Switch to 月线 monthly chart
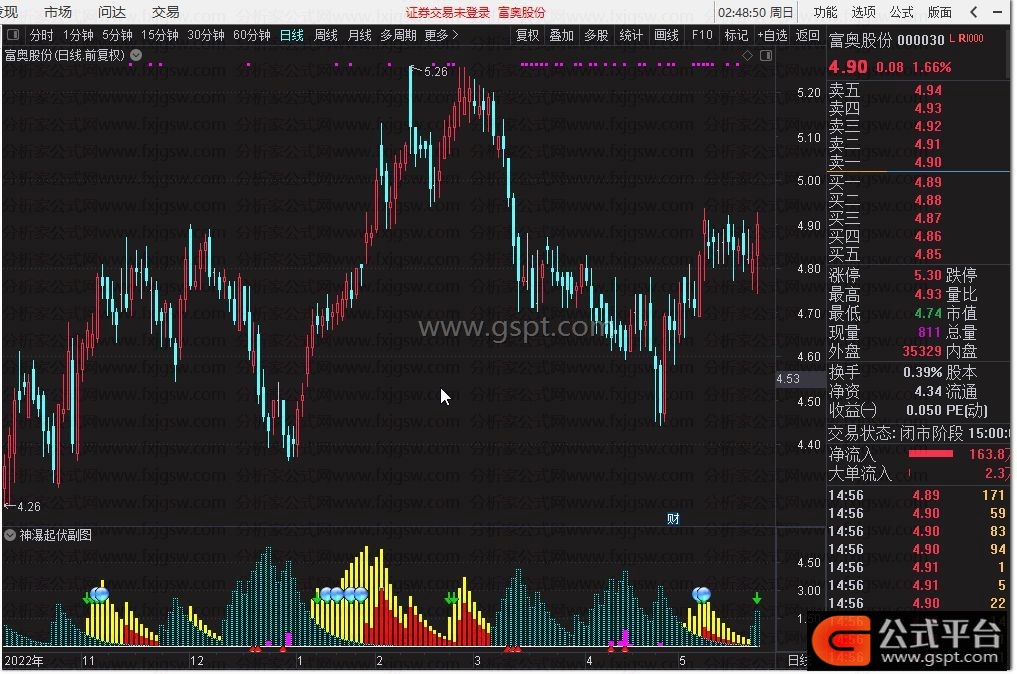Viewport: 1017px width, 674px height. [x=359, y=35]
